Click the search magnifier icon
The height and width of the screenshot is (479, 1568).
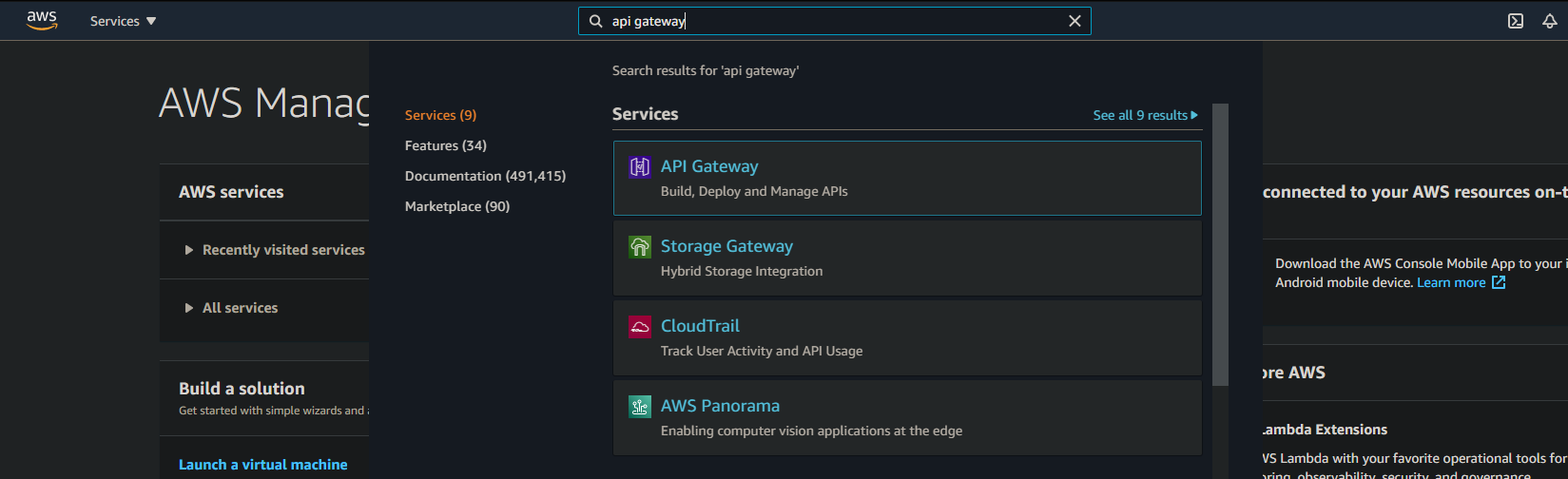pyautogui.click(x=595, y=21)
